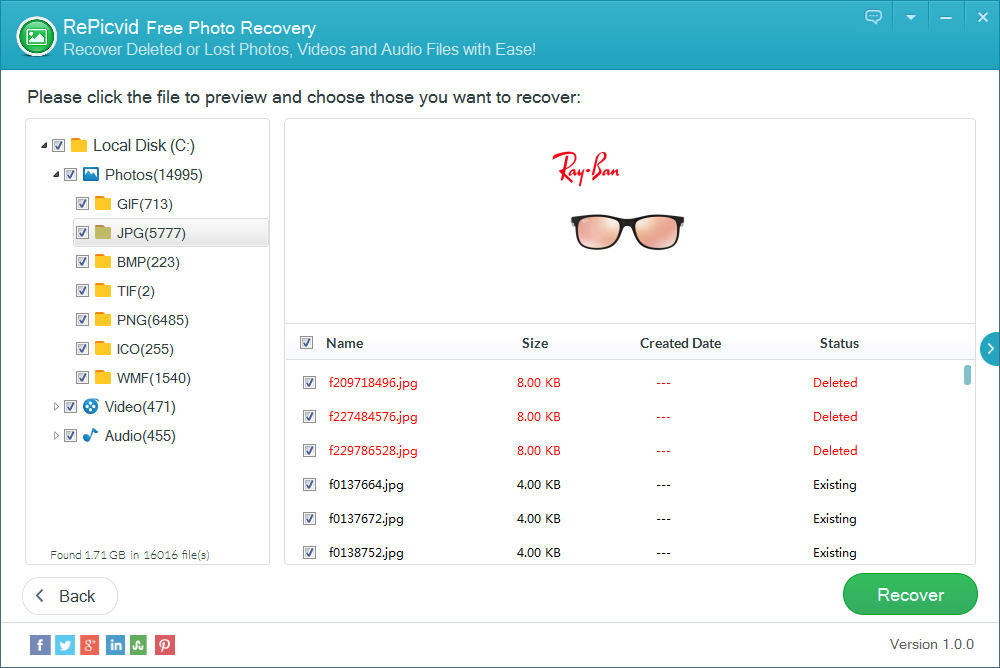Image resolution: width=1000 pixels, height=668 pixels.
Task: Expand the Audio(455) tree node
Action: coord(57,435)
